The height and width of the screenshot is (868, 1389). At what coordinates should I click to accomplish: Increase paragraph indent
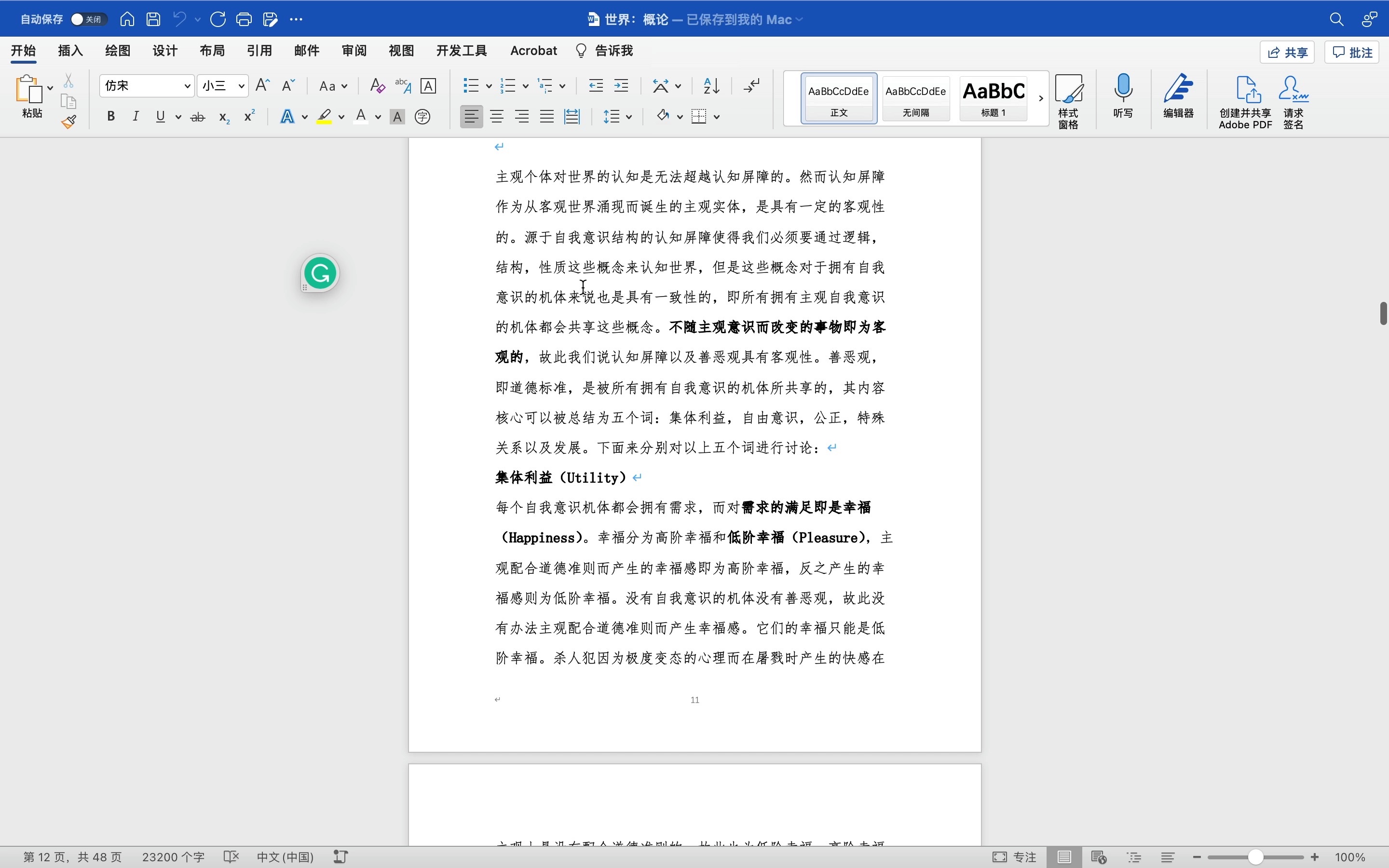(x=622, y=86)
